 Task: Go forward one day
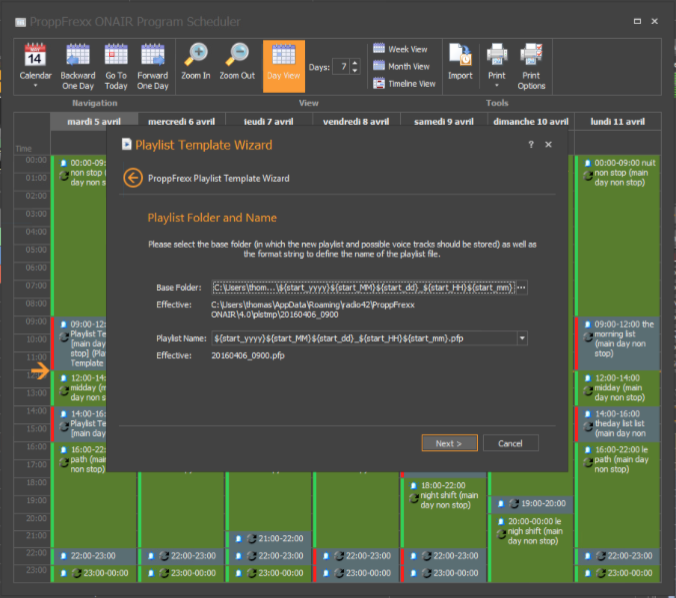[153, 66]
